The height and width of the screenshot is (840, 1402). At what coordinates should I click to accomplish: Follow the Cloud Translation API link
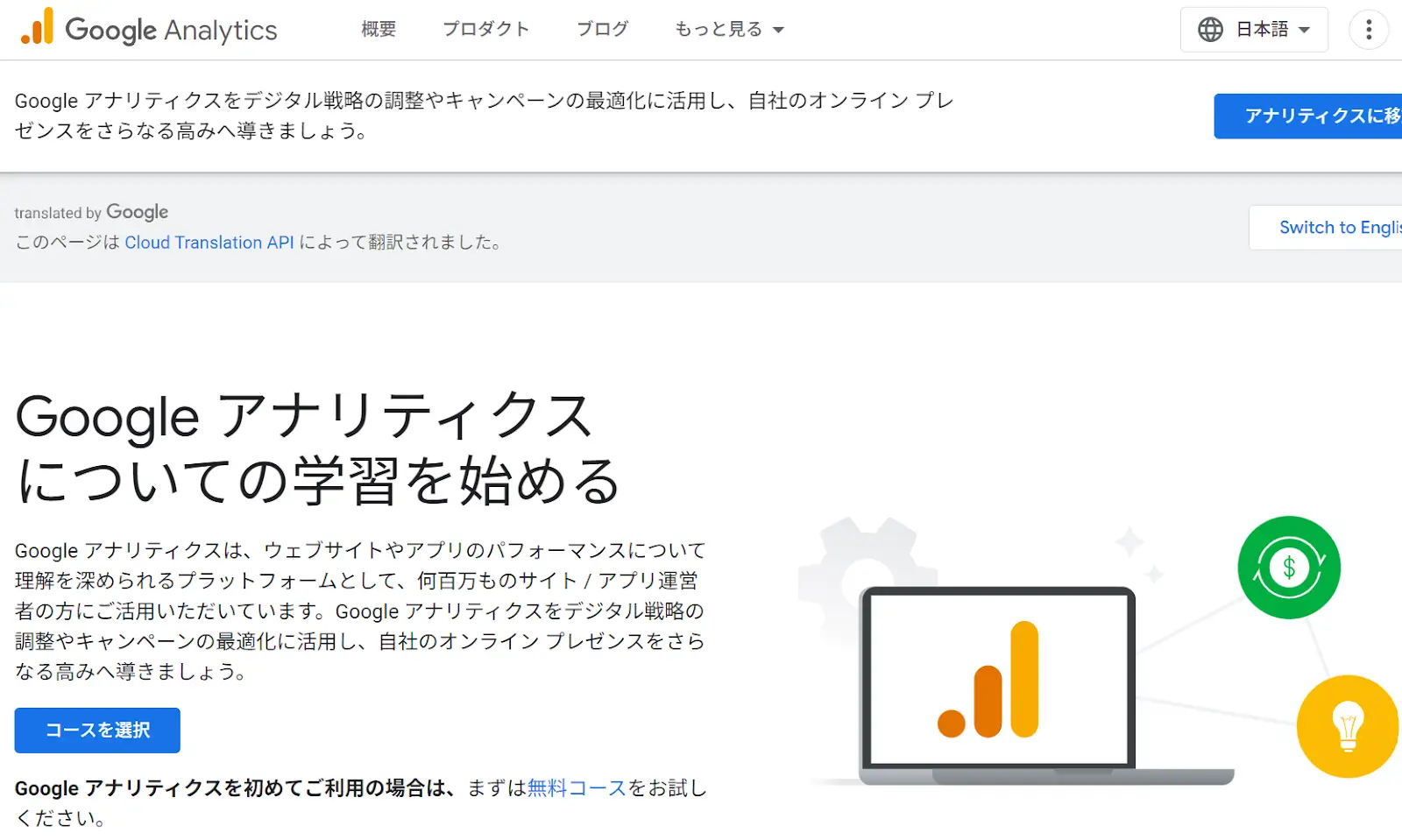(209, 243)
